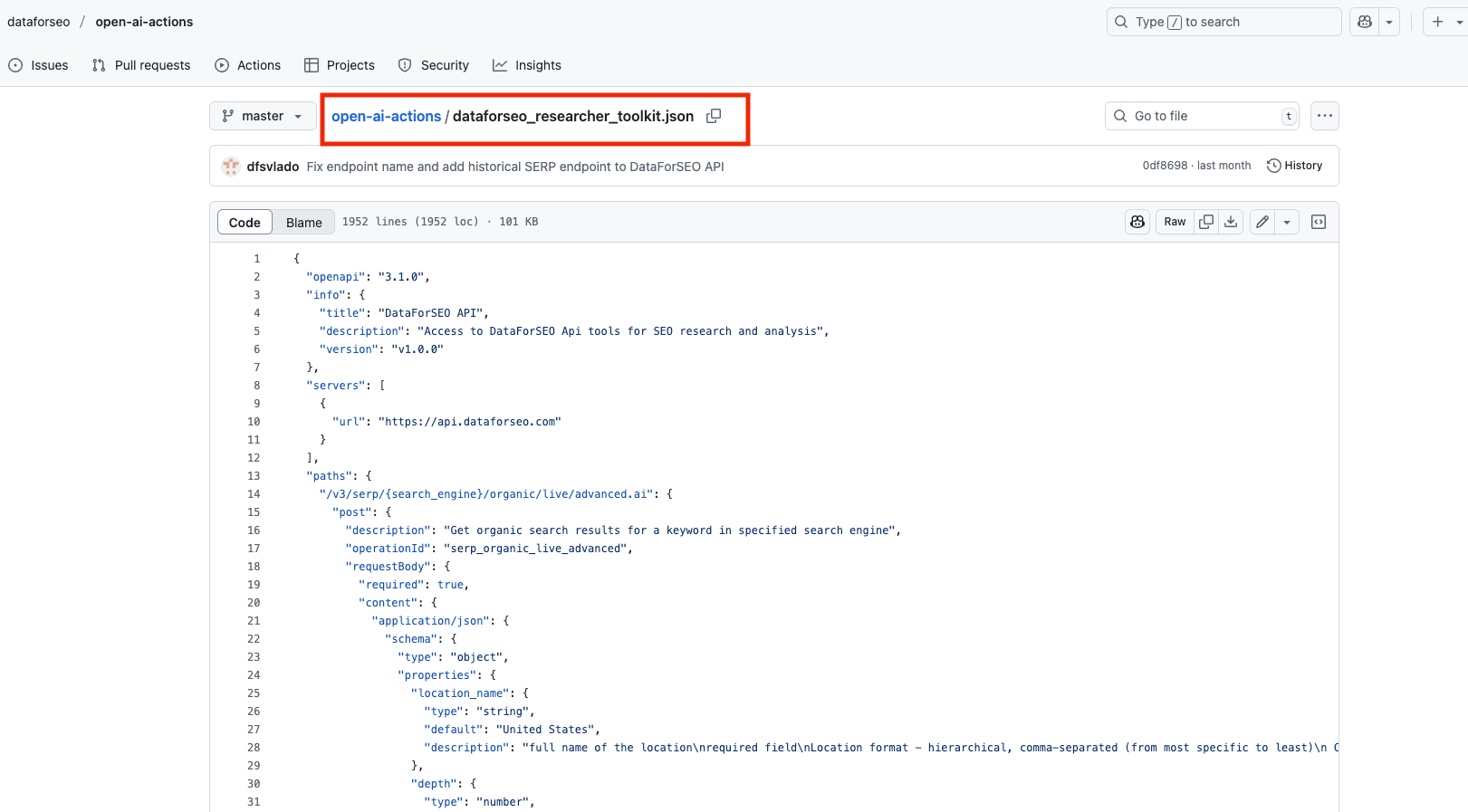Click the "operationId" serp_organic_live_advanced line
1468x812 pixels.
(x=489, y=549)
